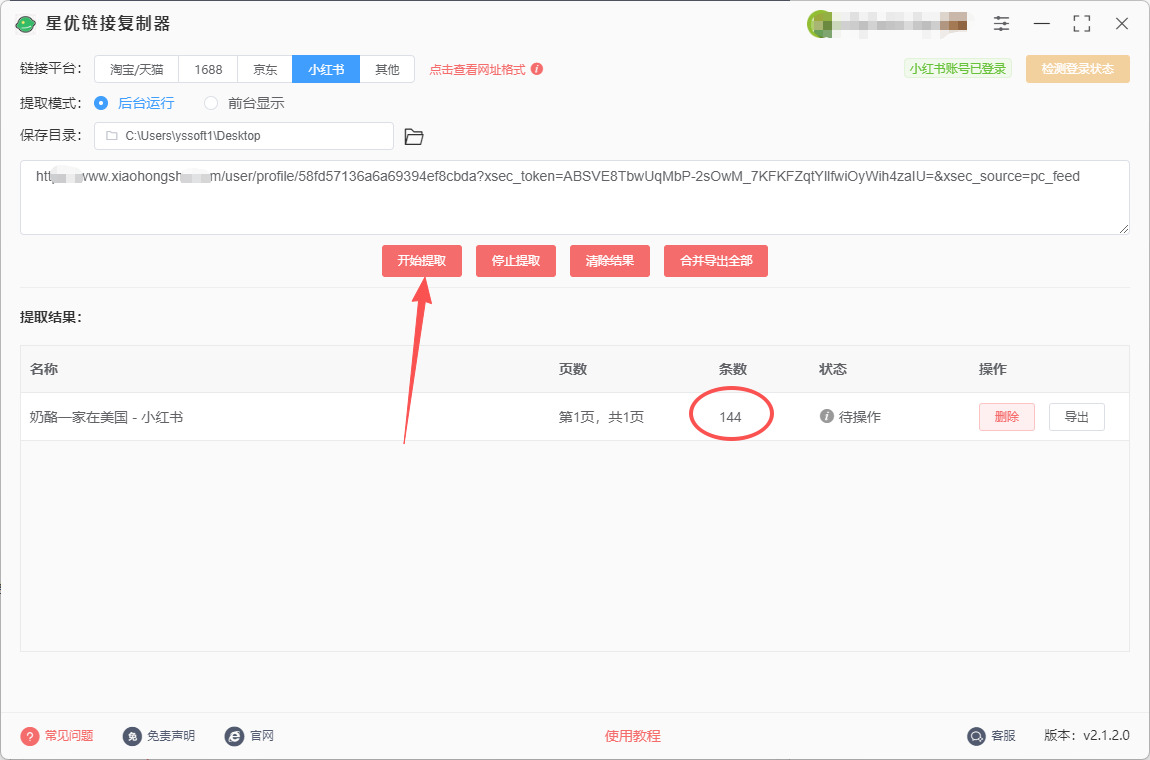Close the application window
Screen dimensions: 1150x760
pos(1121,23)
